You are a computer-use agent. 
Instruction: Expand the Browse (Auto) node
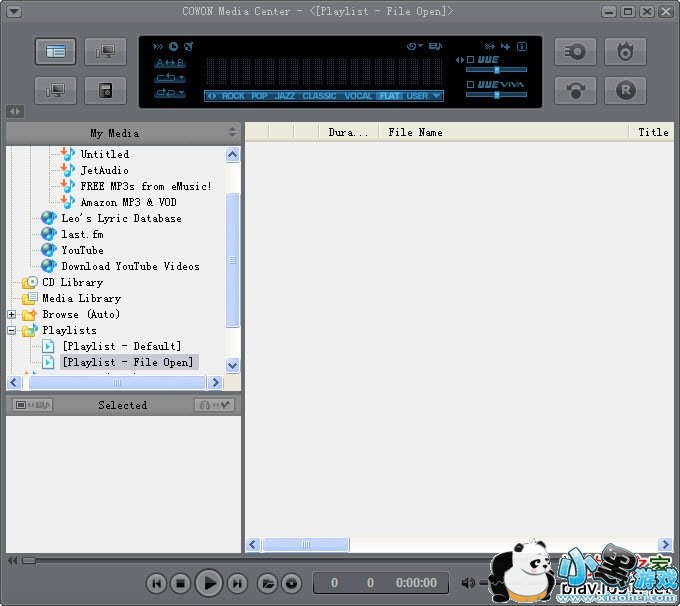click(x=12, y=314)
